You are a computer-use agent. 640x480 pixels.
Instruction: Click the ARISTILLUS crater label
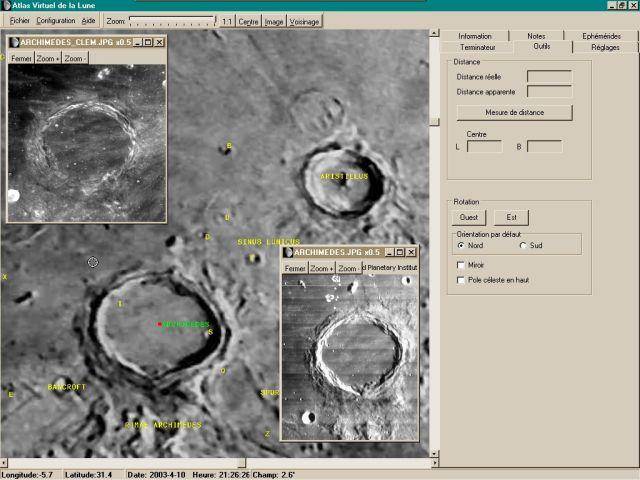[344, 176]
